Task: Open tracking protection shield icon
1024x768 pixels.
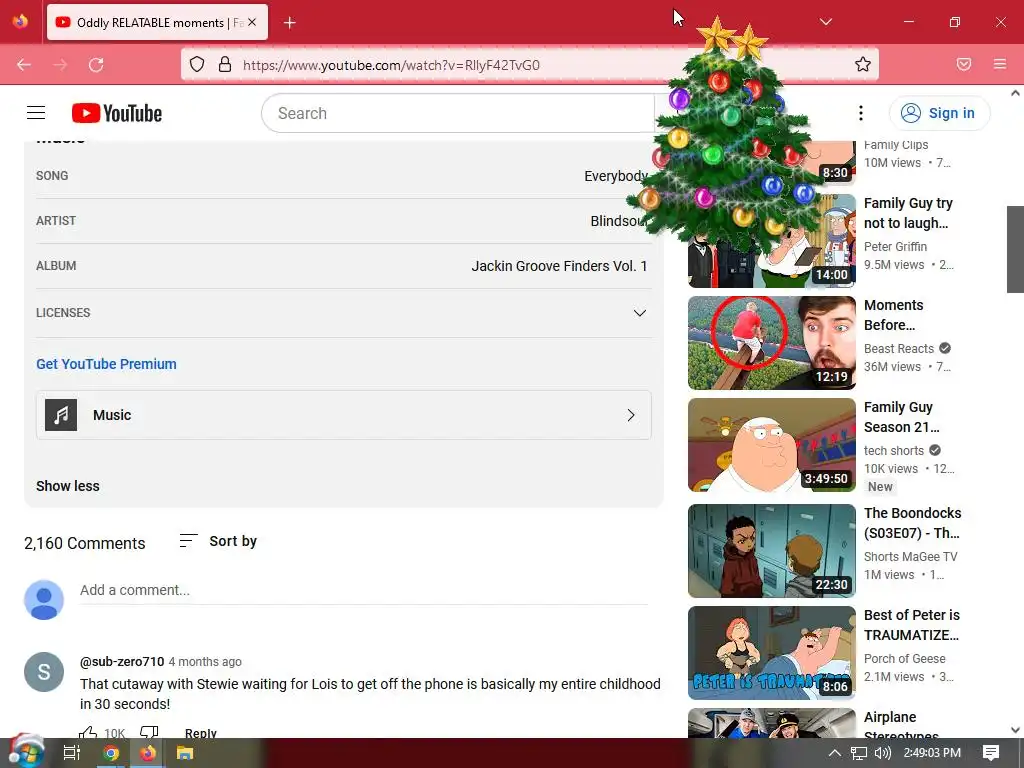Action: click(x=197, y=65)
